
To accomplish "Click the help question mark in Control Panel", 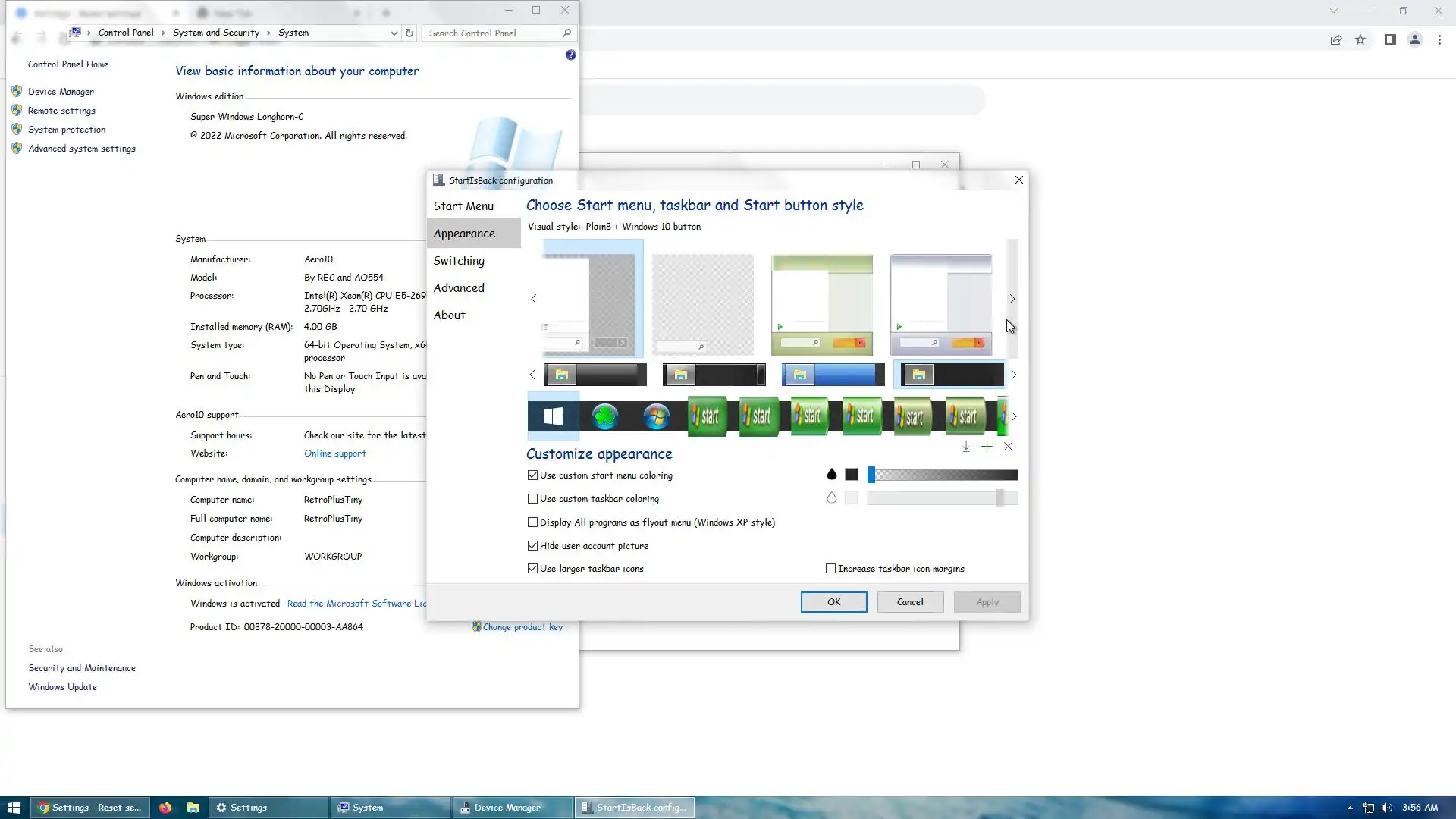I will [x=570, y=55].
